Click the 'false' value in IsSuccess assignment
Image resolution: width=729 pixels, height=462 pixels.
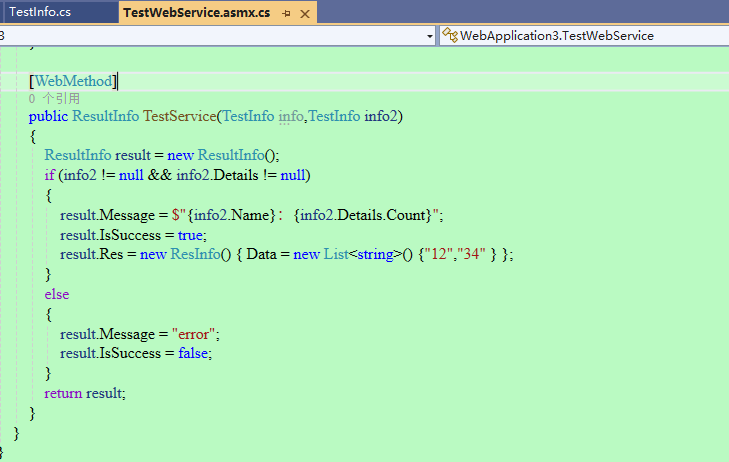click(195, 353)
